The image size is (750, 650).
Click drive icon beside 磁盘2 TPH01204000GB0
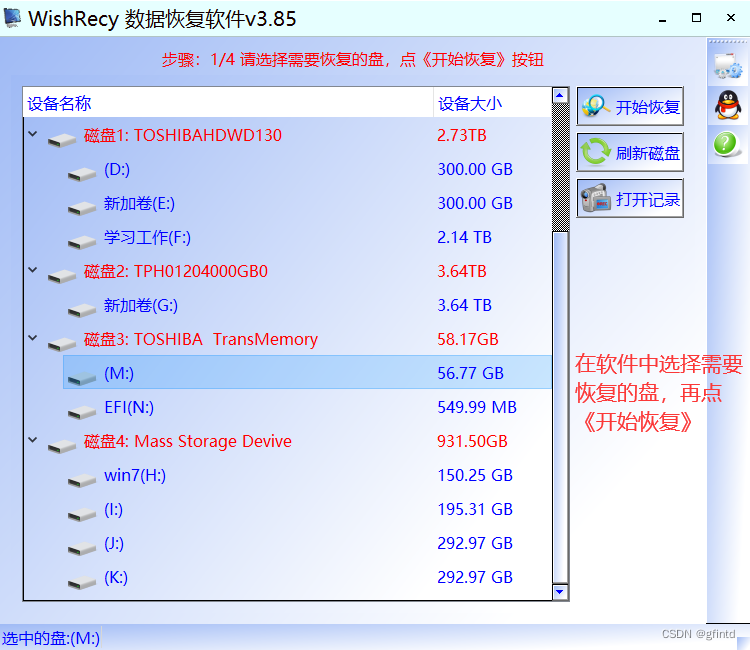[x=62, y=276]
